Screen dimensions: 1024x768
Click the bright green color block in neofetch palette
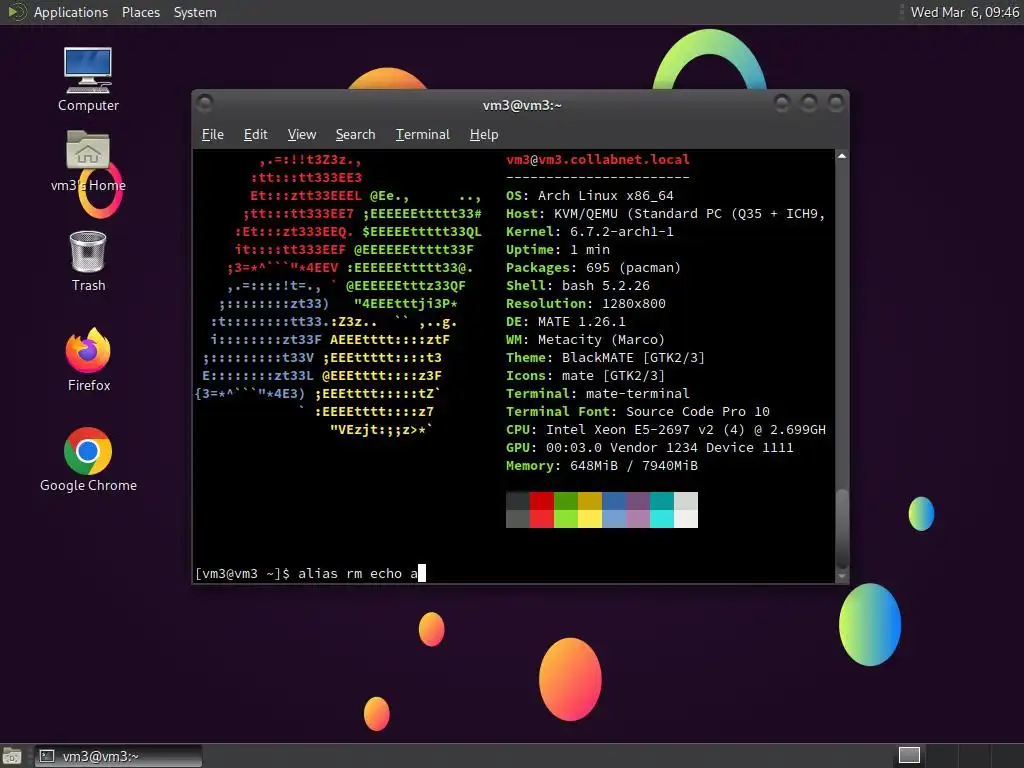(566, 519)
